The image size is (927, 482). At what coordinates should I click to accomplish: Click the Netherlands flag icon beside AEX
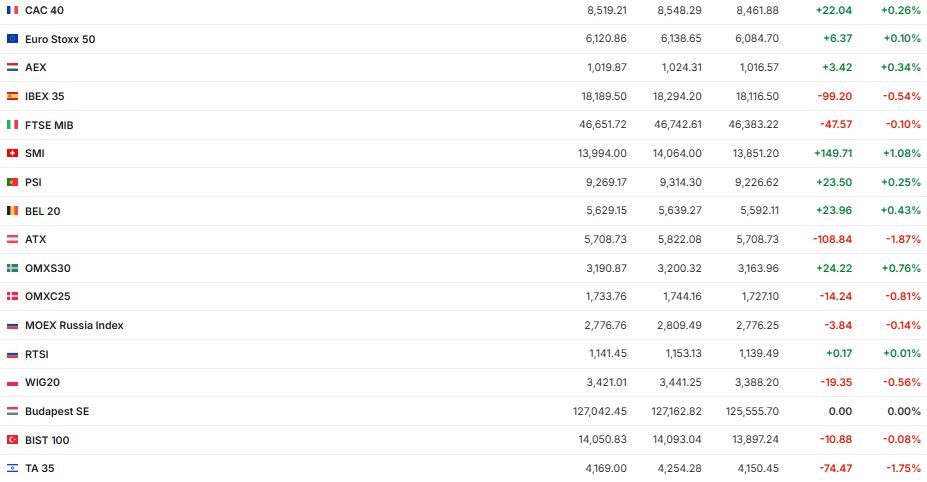[12, 67]
